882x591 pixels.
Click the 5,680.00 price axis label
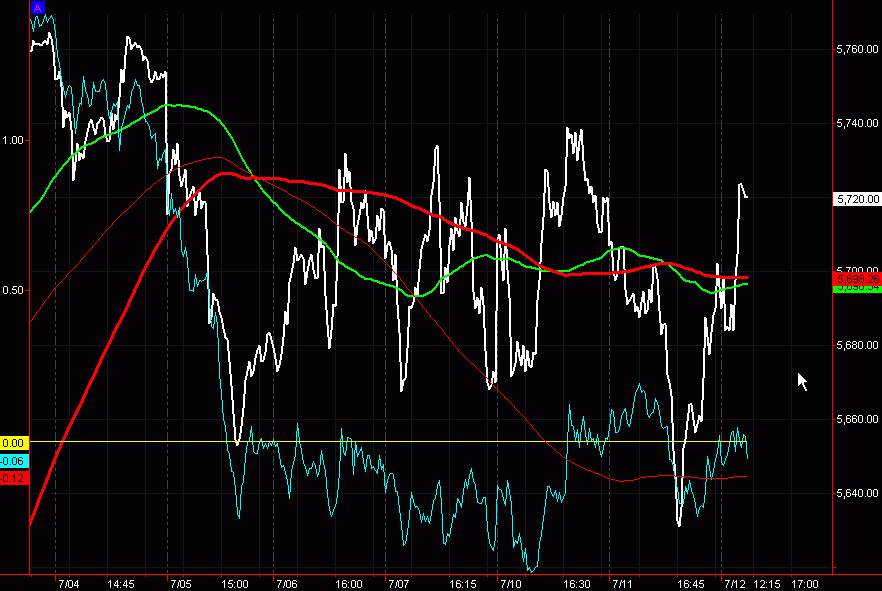pyautogui.click(x=857, y=345)
